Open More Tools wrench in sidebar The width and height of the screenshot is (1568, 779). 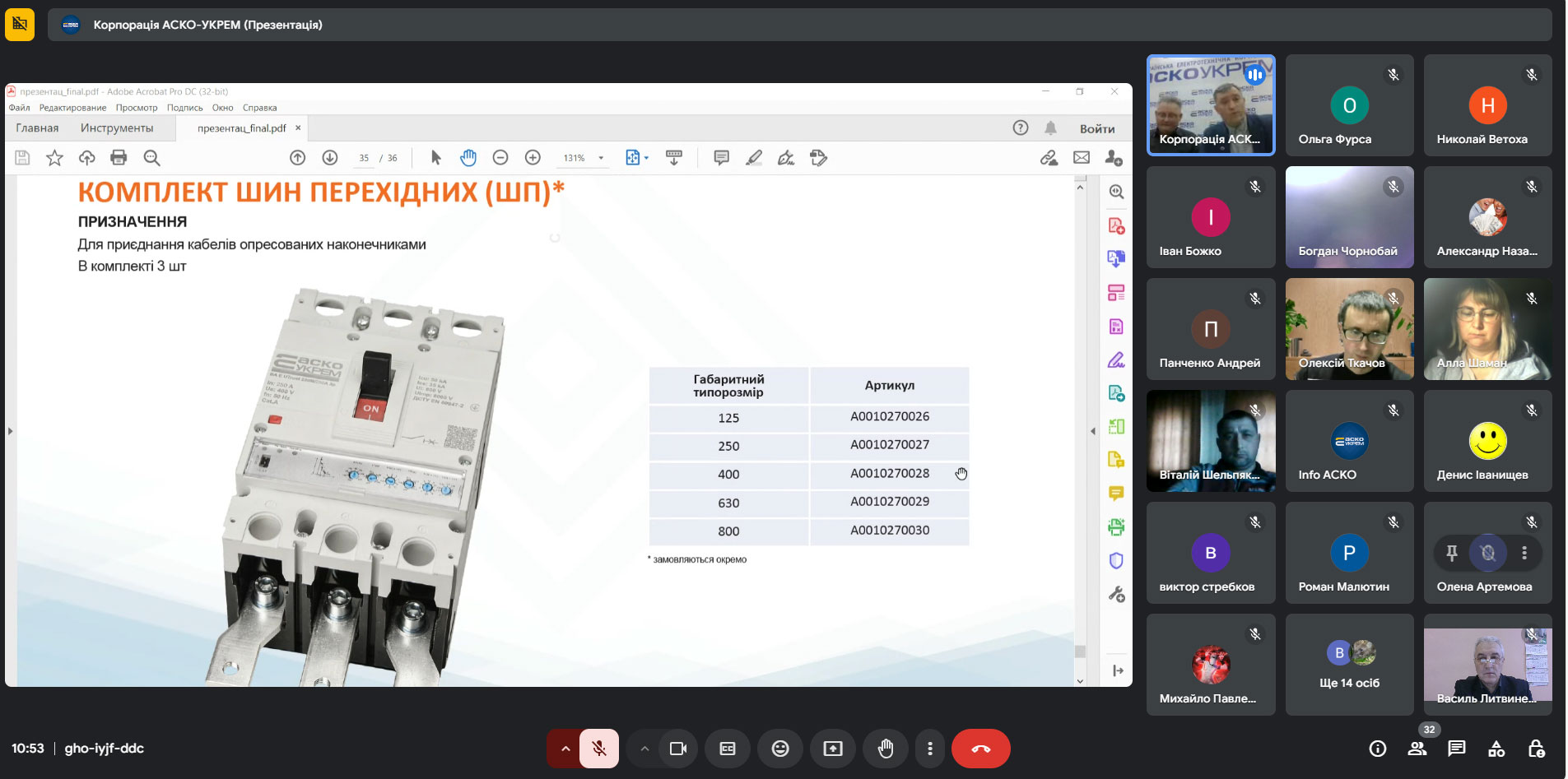[x=1116, y=594]
